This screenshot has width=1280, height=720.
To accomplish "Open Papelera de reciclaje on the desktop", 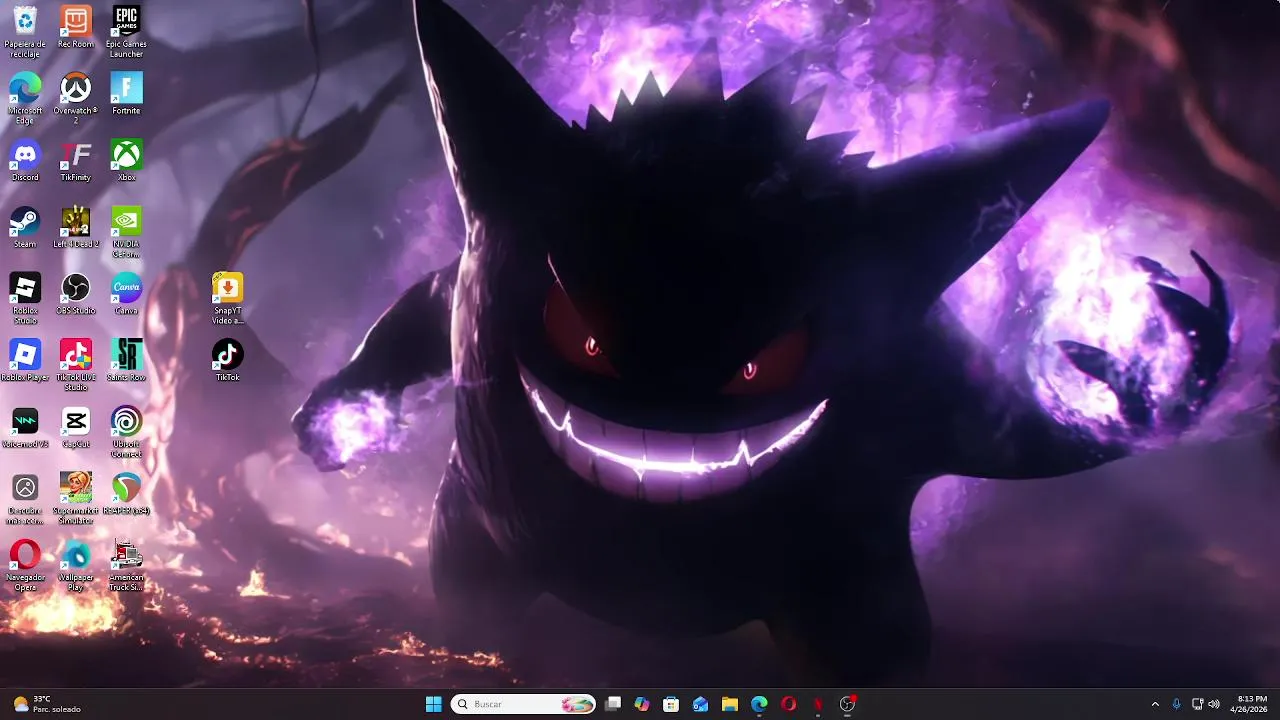I will [25, 31].
